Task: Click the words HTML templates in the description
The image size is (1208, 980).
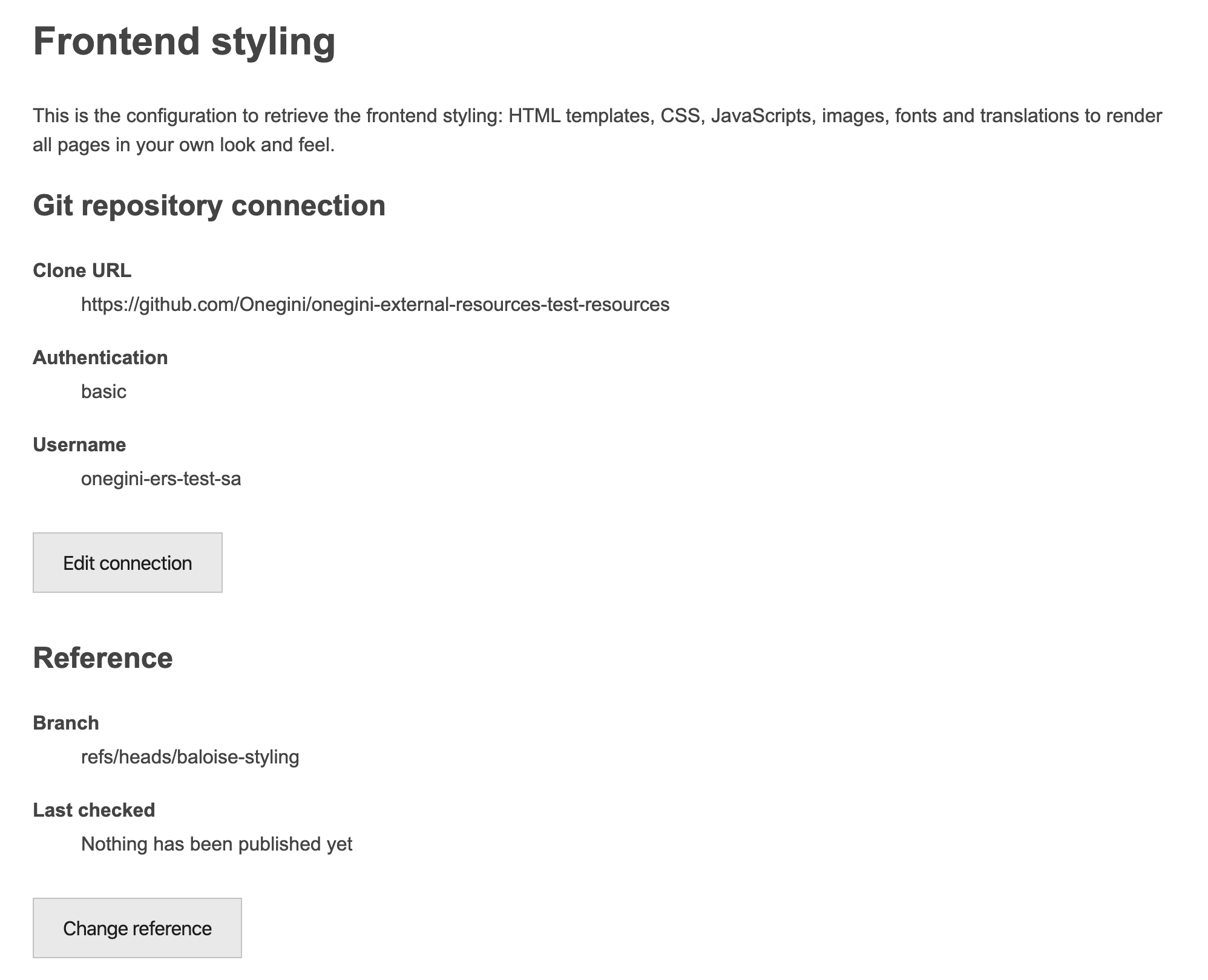Action: pos(579,116)
